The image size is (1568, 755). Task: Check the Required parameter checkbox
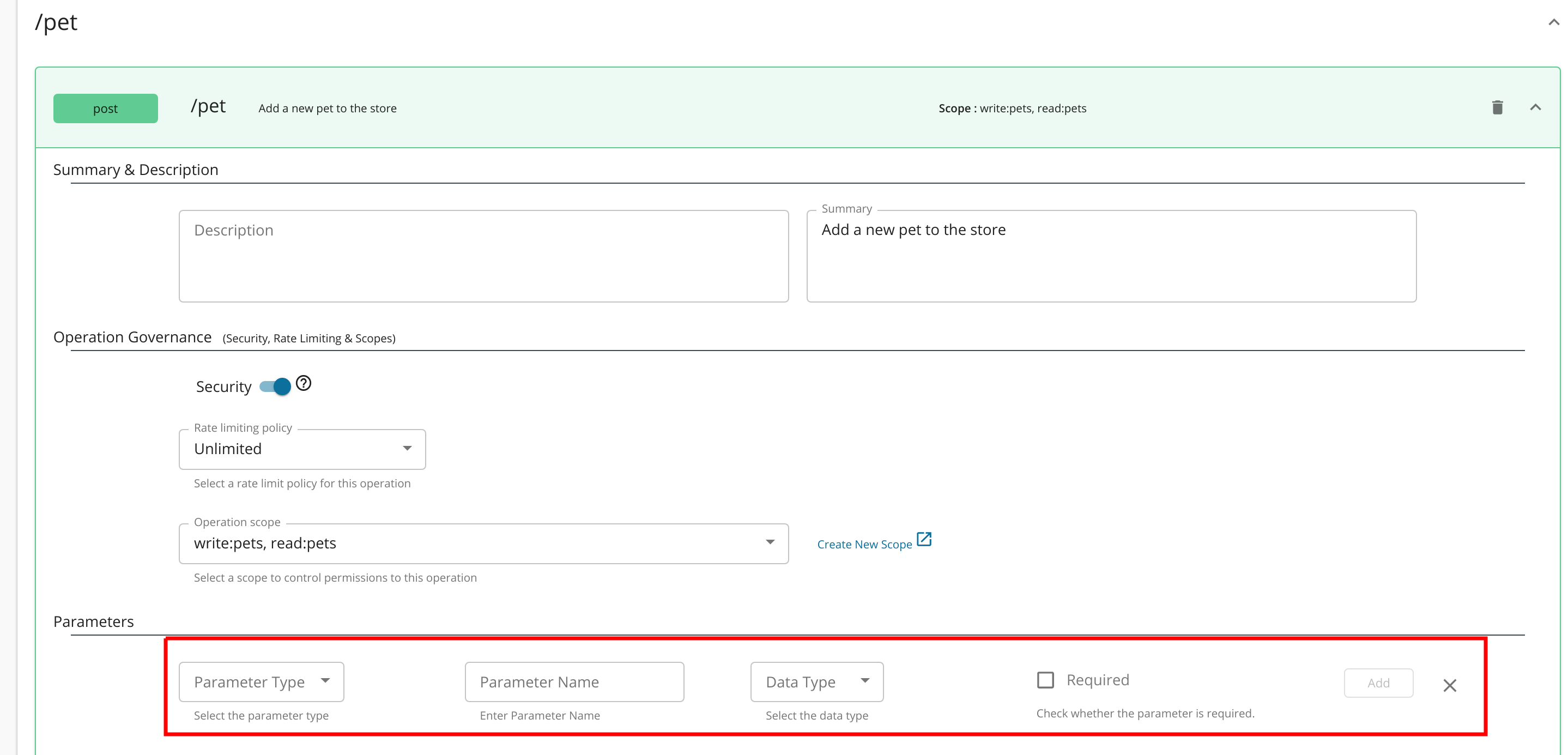pyautogui.click(x=1045, y=679)
